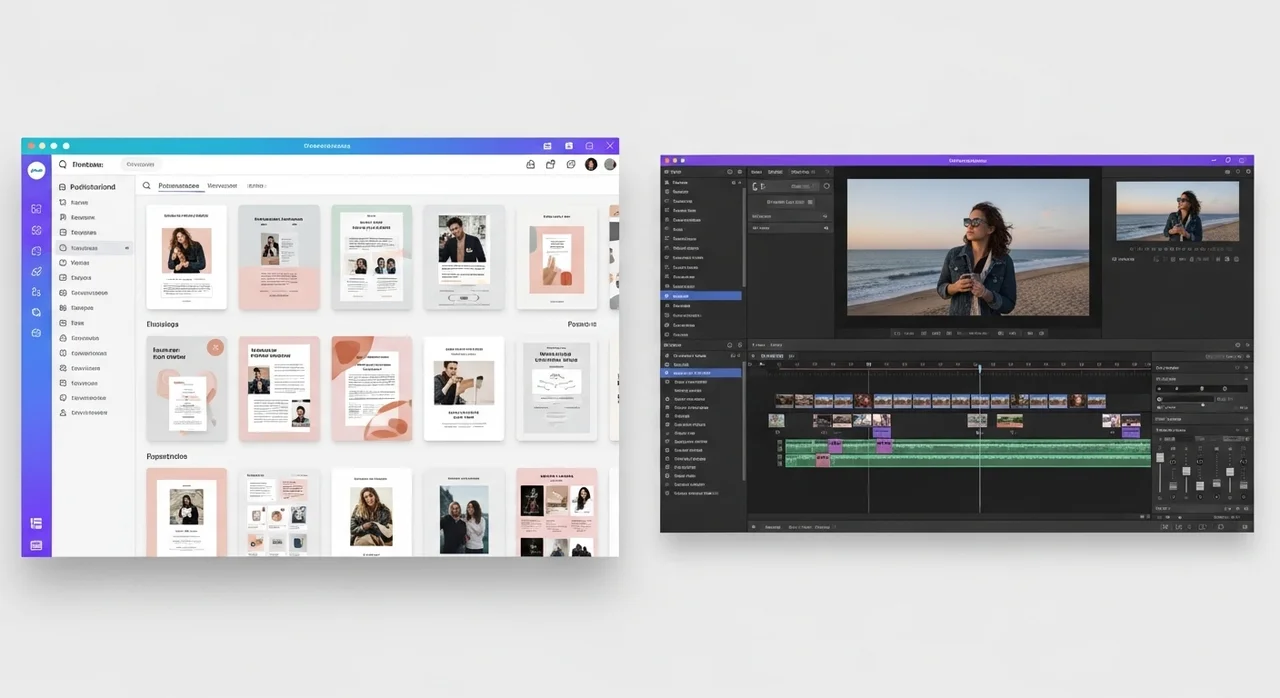Screen dimensions: 1280x698
Task: Click the round logo icon atop purple sidebar
Action: 36,171
